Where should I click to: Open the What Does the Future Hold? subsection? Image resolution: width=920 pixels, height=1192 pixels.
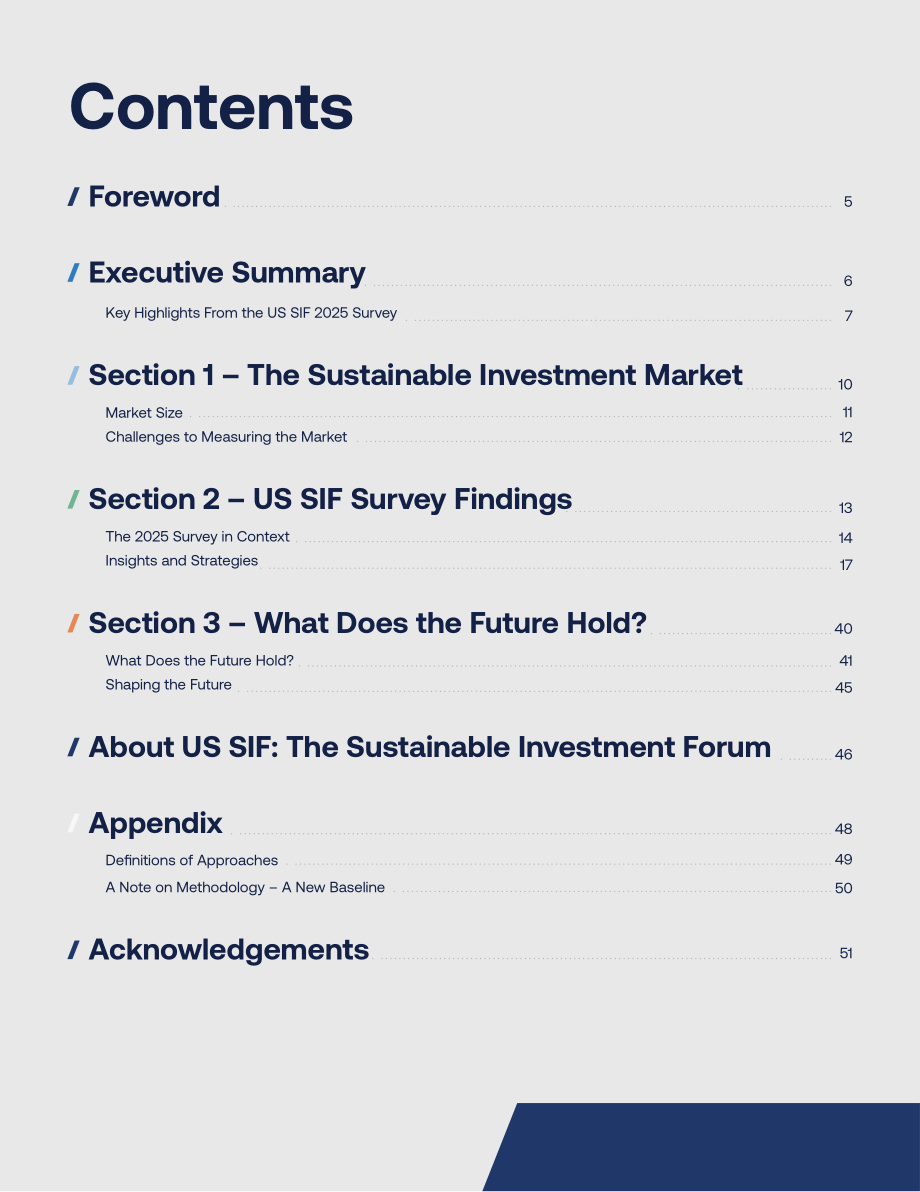pyautogui.click(x=199, y=661)
